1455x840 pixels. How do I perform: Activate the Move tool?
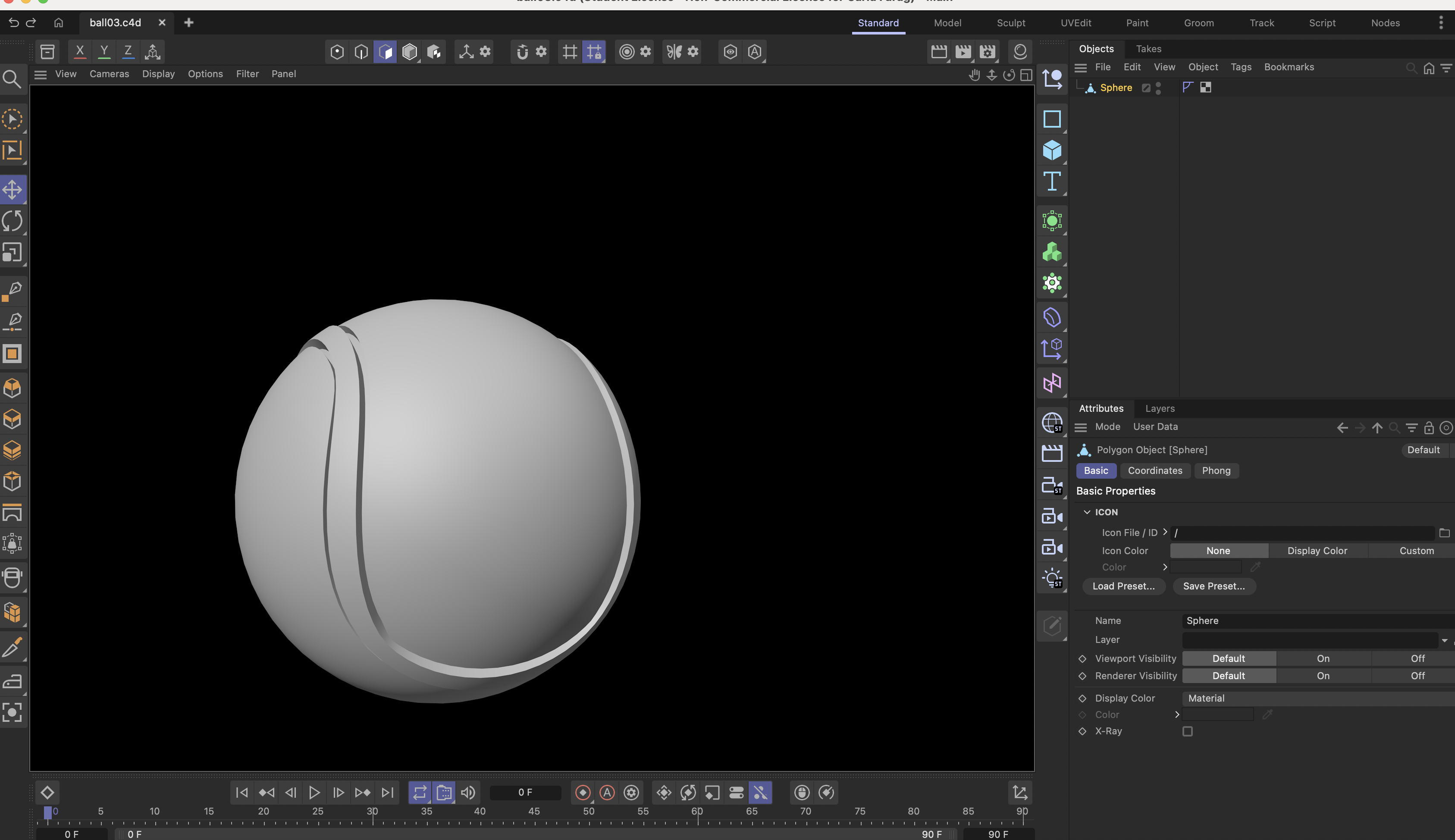[12, 189]
